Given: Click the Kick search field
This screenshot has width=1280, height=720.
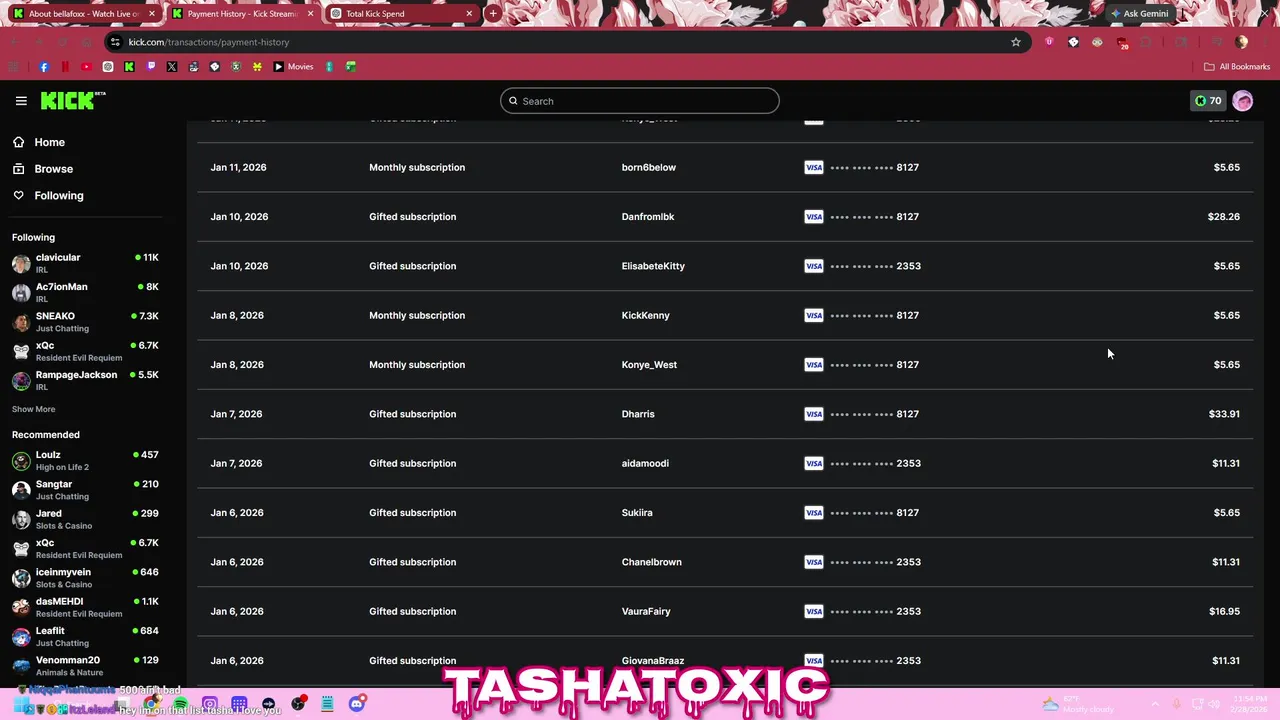Looking at the screenshot, I should (640, 101).
